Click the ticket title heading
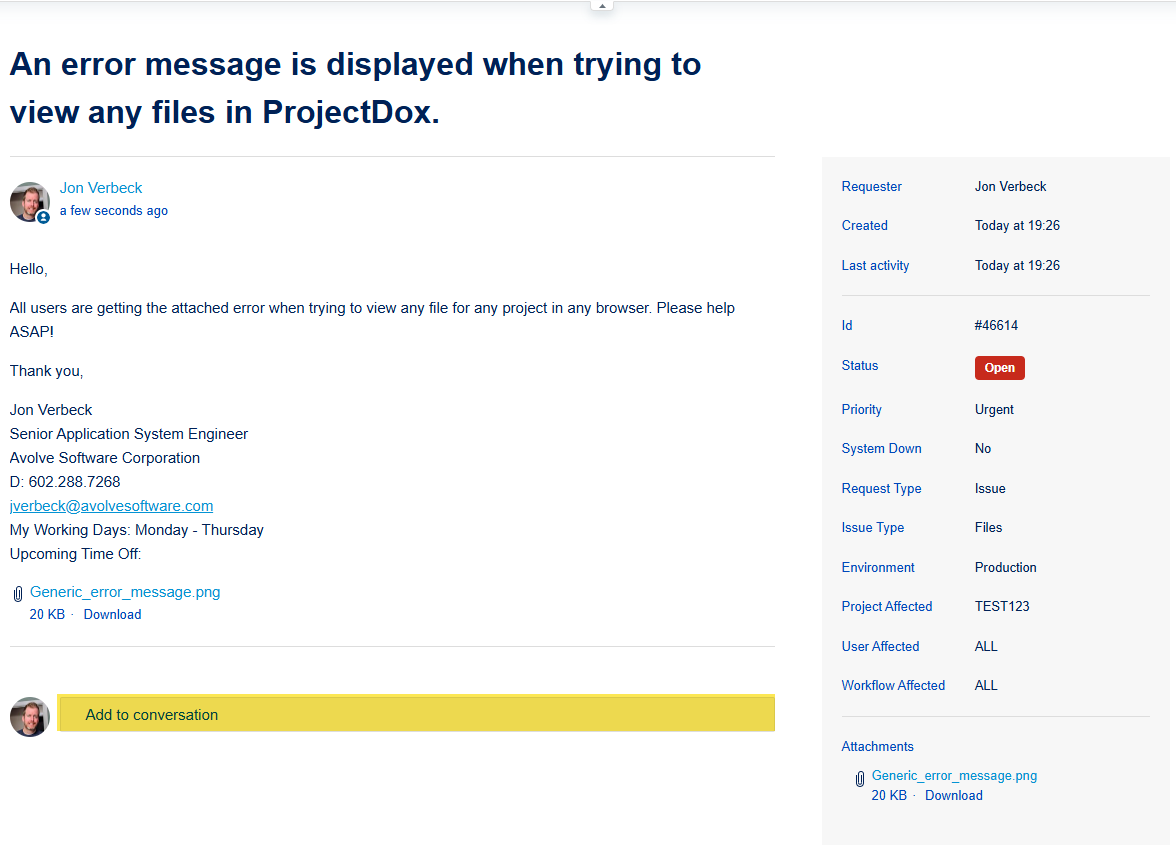Screen dimensions: 1176x868 [355, 88]
